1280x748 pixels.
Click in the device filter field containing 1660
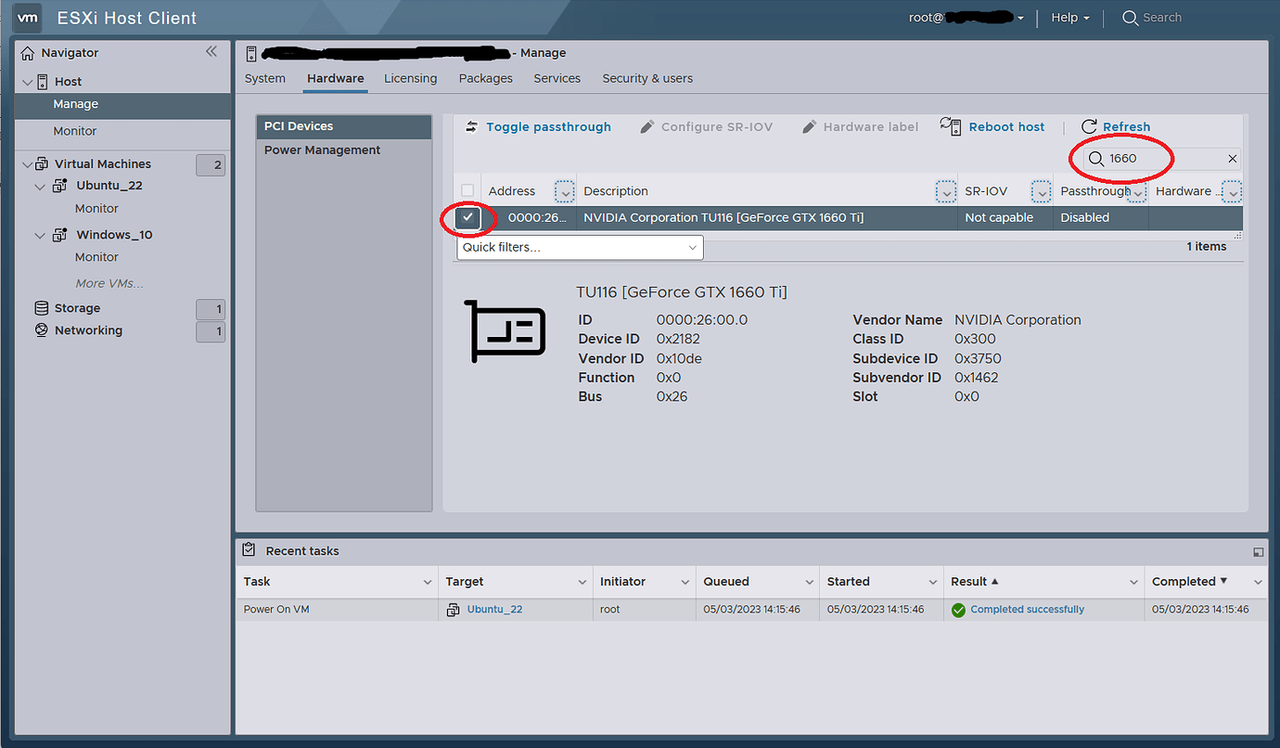(1163, 158)
